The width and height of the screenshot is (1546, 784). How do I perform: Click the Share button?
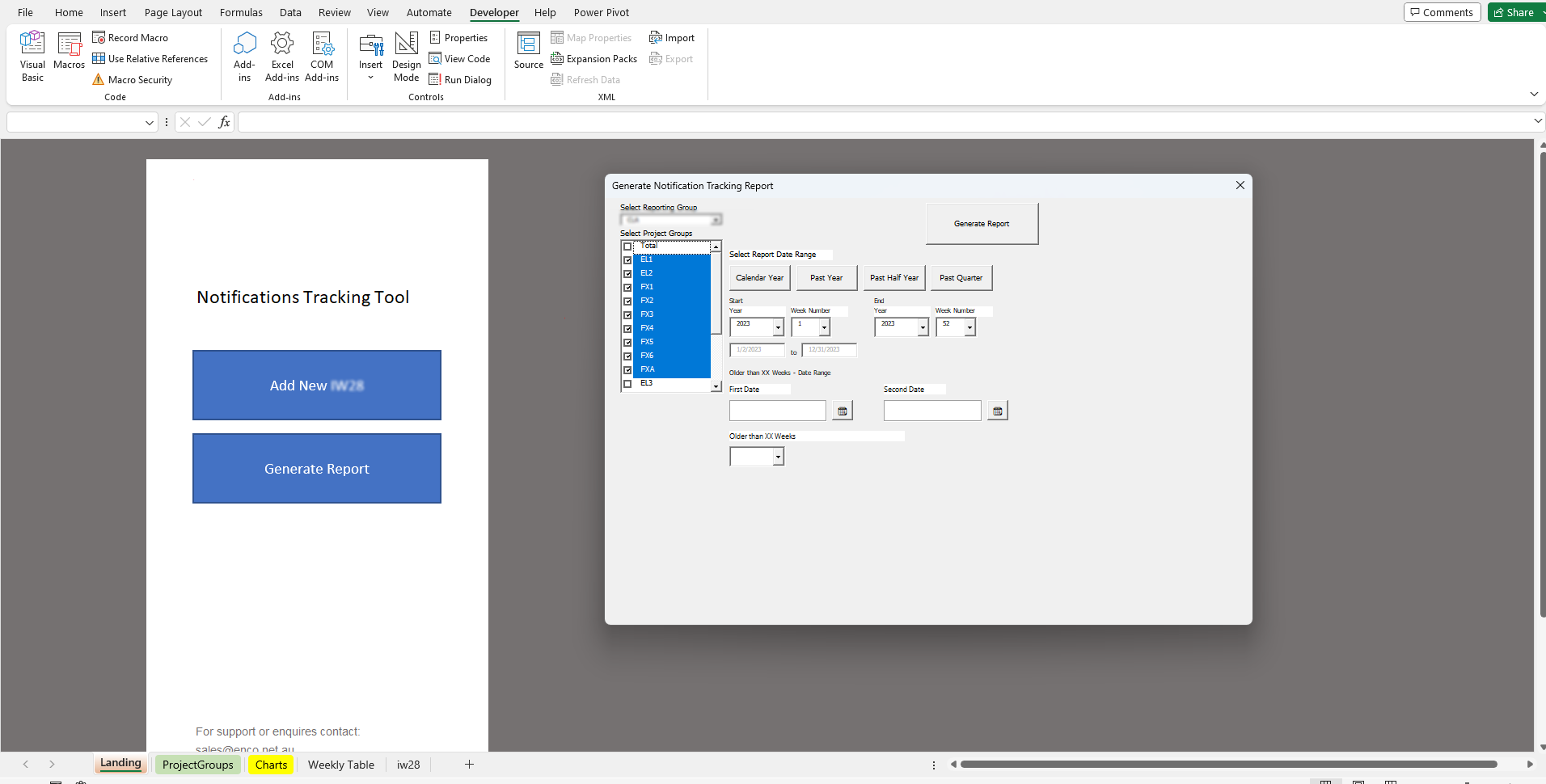1516,12
